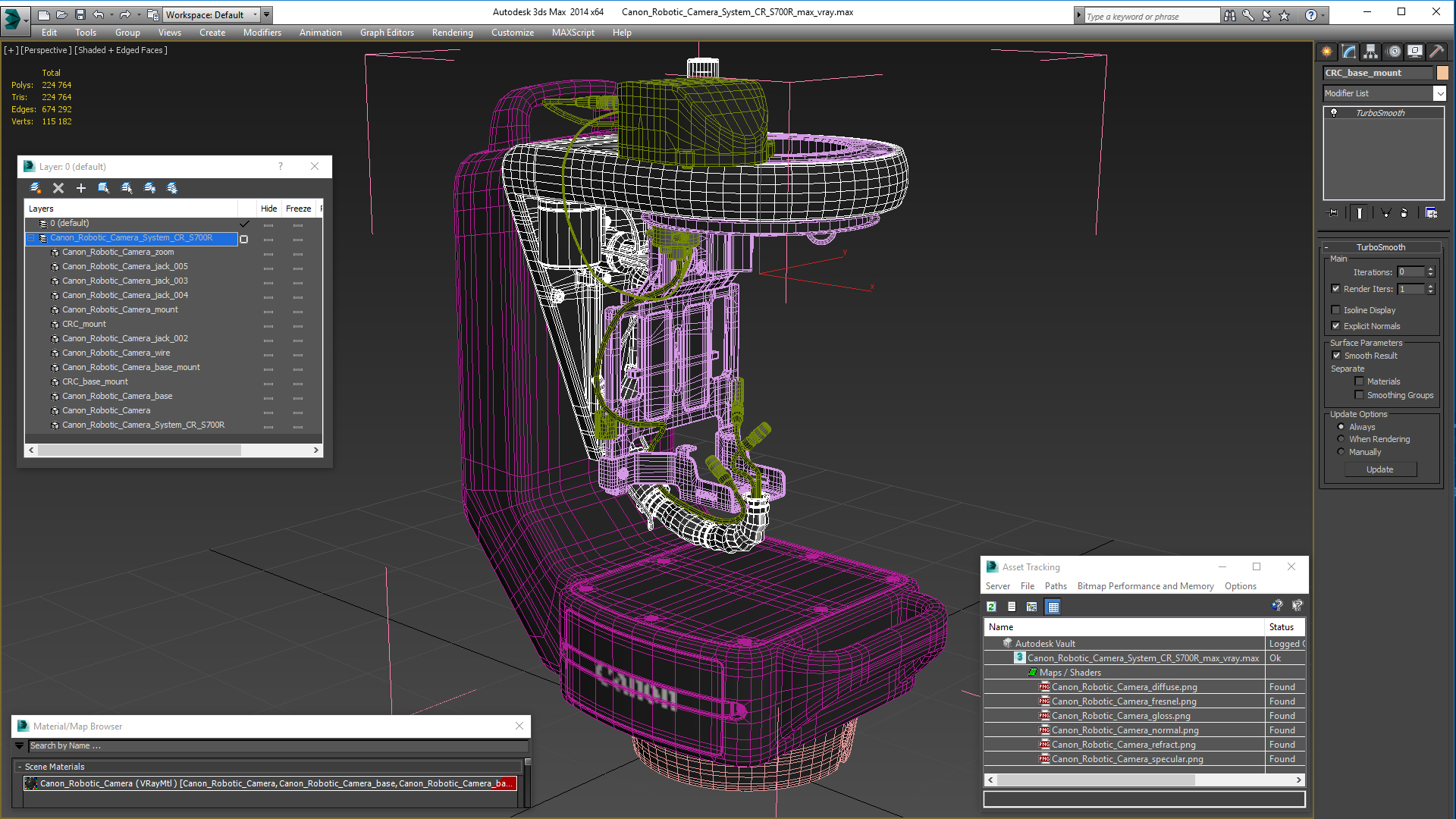1456x819 pixels.
Task: Create new layer in Layer dialog
Action: pyautogui.click(x=35, y=188)
